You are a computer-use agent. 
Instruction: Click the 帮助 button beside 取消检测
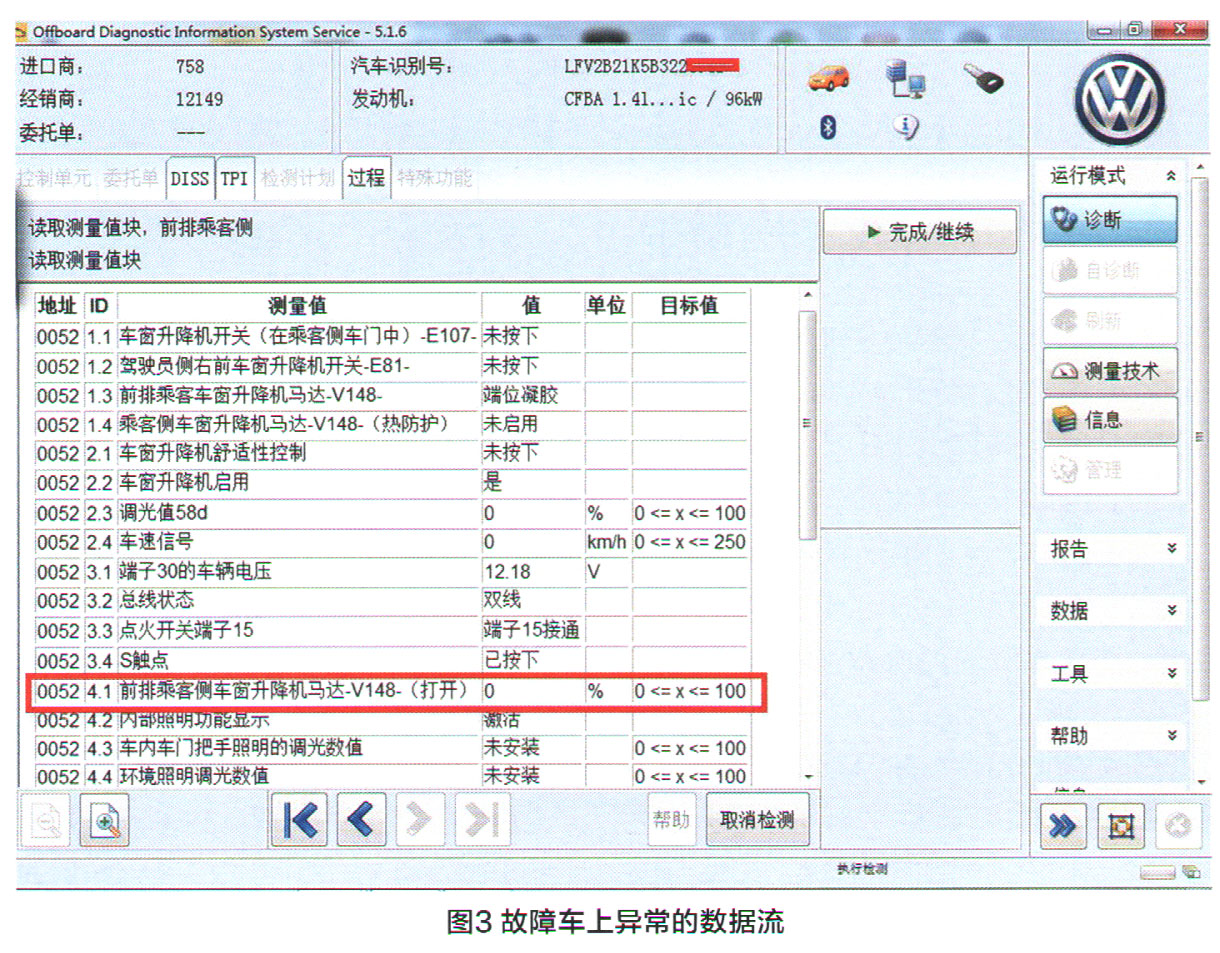(x=672, y=820)
